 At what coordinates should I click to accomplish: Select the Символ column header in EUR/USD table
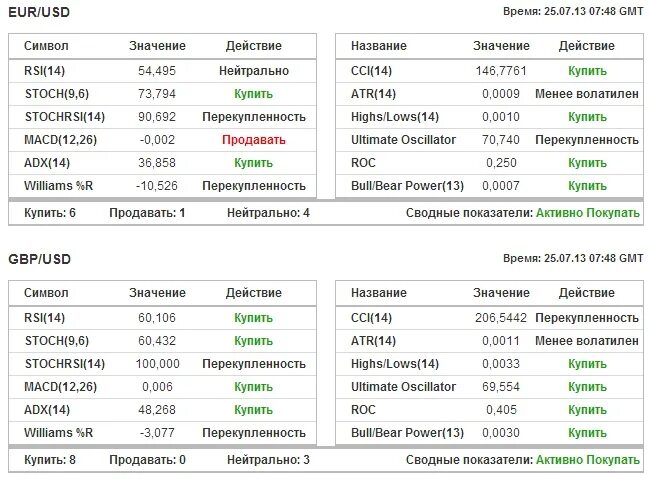46,46
